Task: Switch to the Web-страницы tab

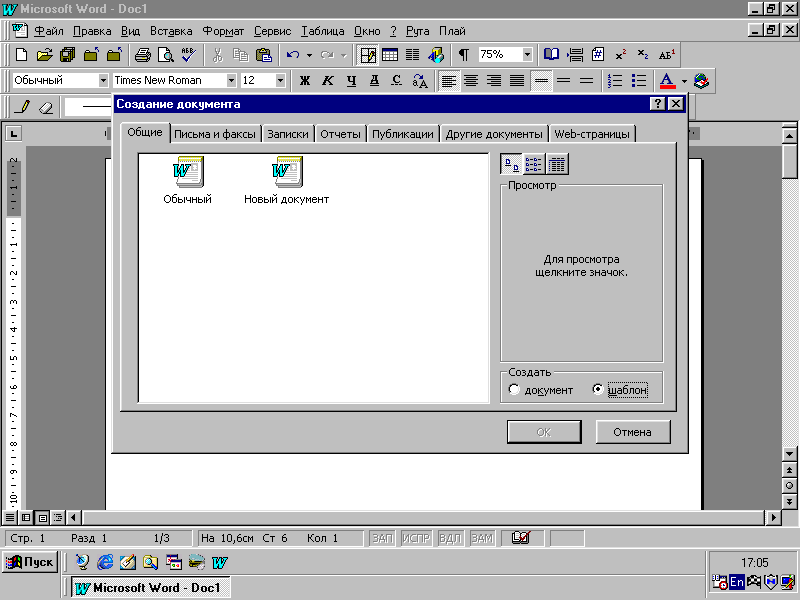Action: [592, 134]
